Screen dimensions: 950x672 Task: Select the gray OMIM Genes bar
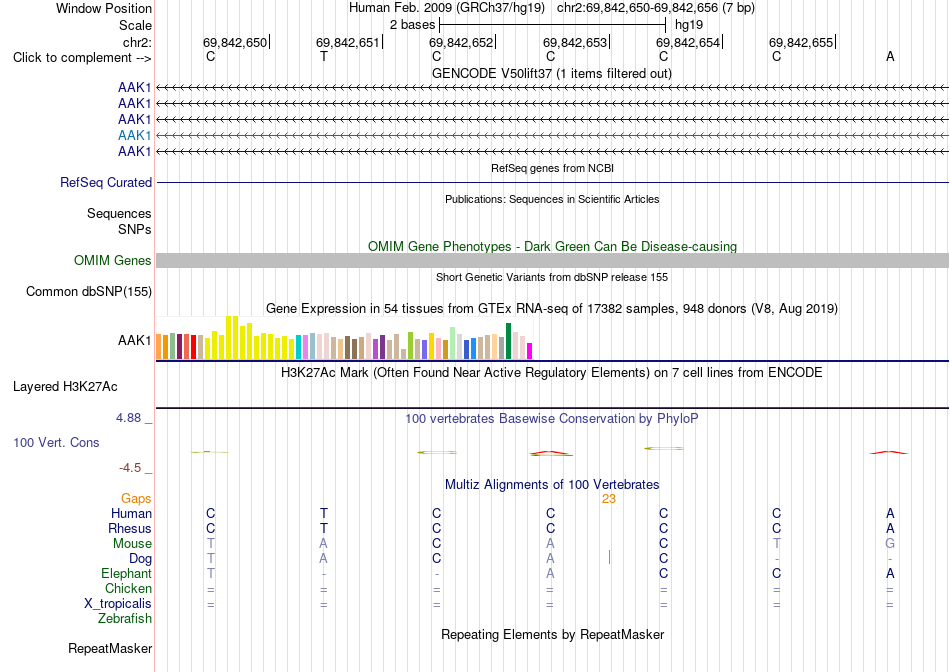[552, 261]
